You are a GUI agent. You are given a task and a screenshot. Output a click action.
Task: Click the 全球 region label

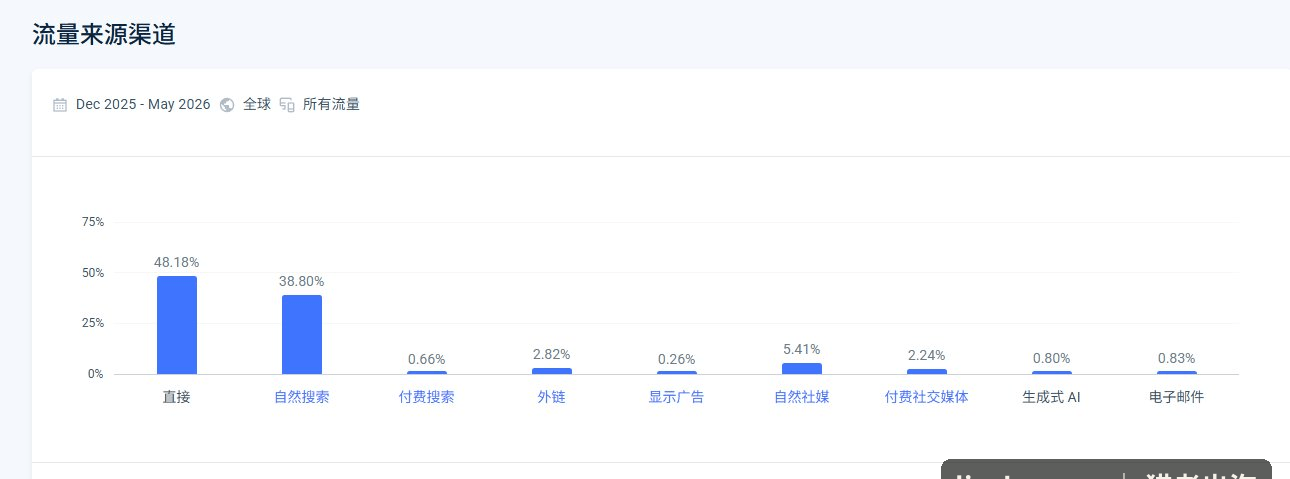click(257, 105)
